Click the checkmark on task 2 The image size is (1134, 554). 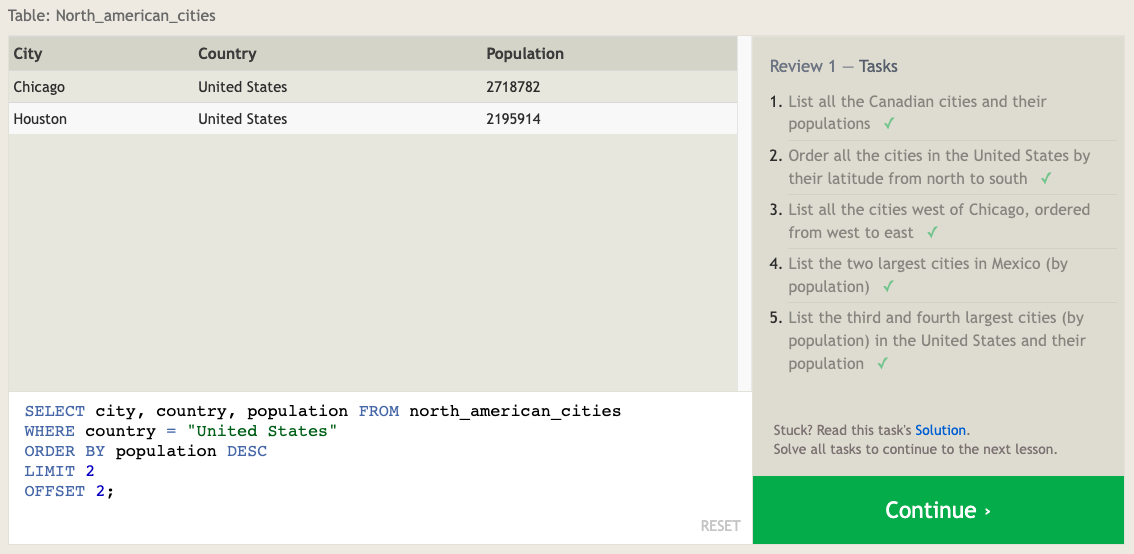coord(1045,178)
